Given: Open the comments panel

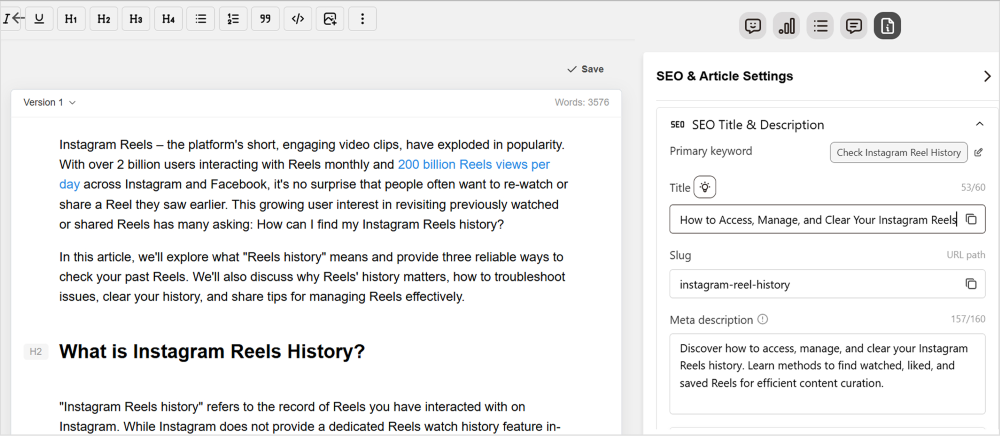Looking at the screenshot, I should click(x=853, y=25).
